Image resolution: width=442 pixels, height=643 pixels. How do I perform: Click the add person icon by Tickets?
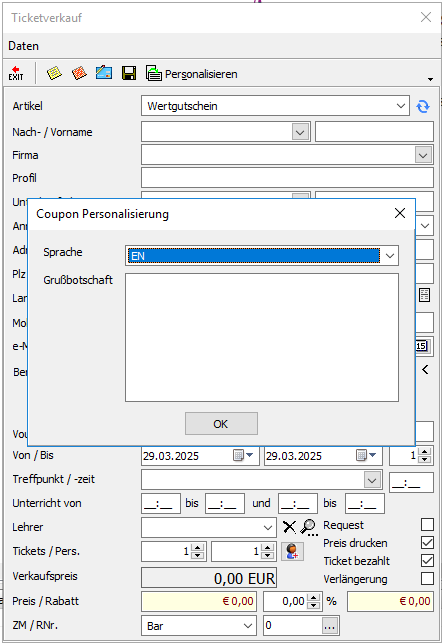pos(292,551)
